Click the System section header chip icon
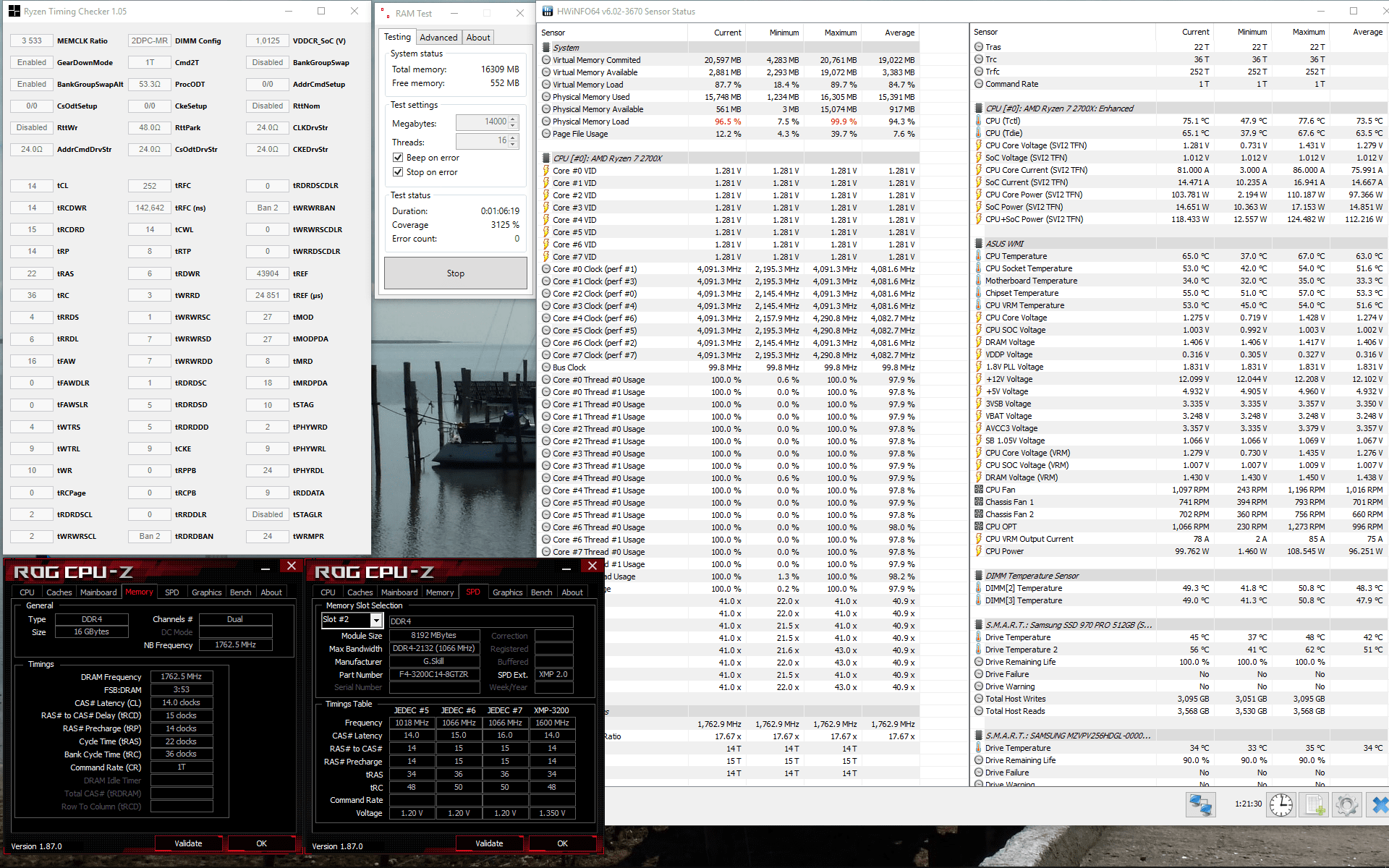This screenshot has height=868, width=1389. point(546,47)
